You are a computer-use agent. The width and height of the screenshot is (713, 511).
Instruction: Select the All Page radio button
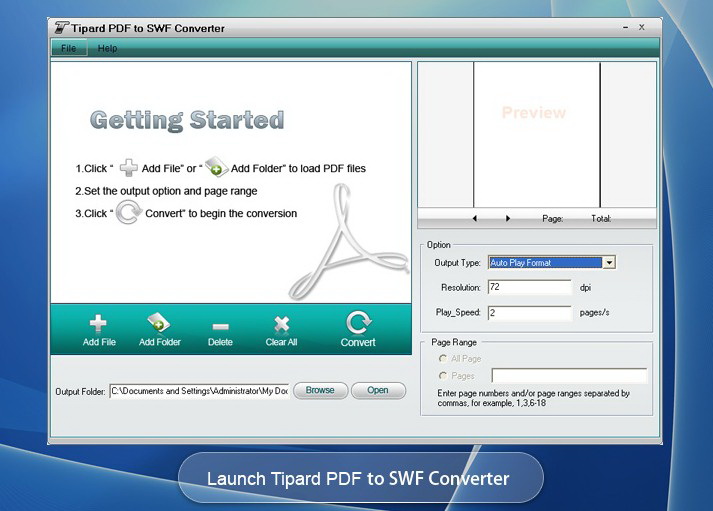(442, 359)
